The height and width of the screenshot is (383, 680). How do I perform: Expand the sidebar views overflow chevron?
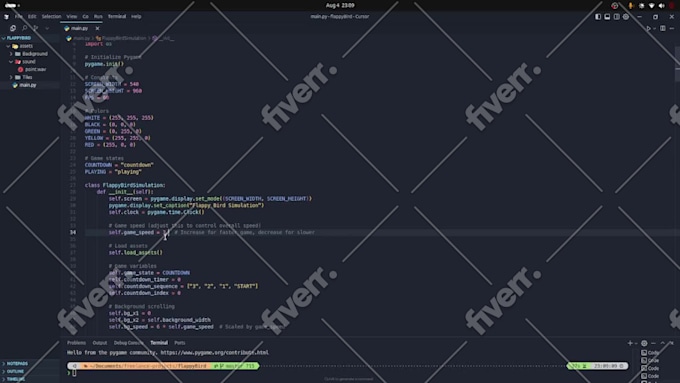(x=47, y=28)
